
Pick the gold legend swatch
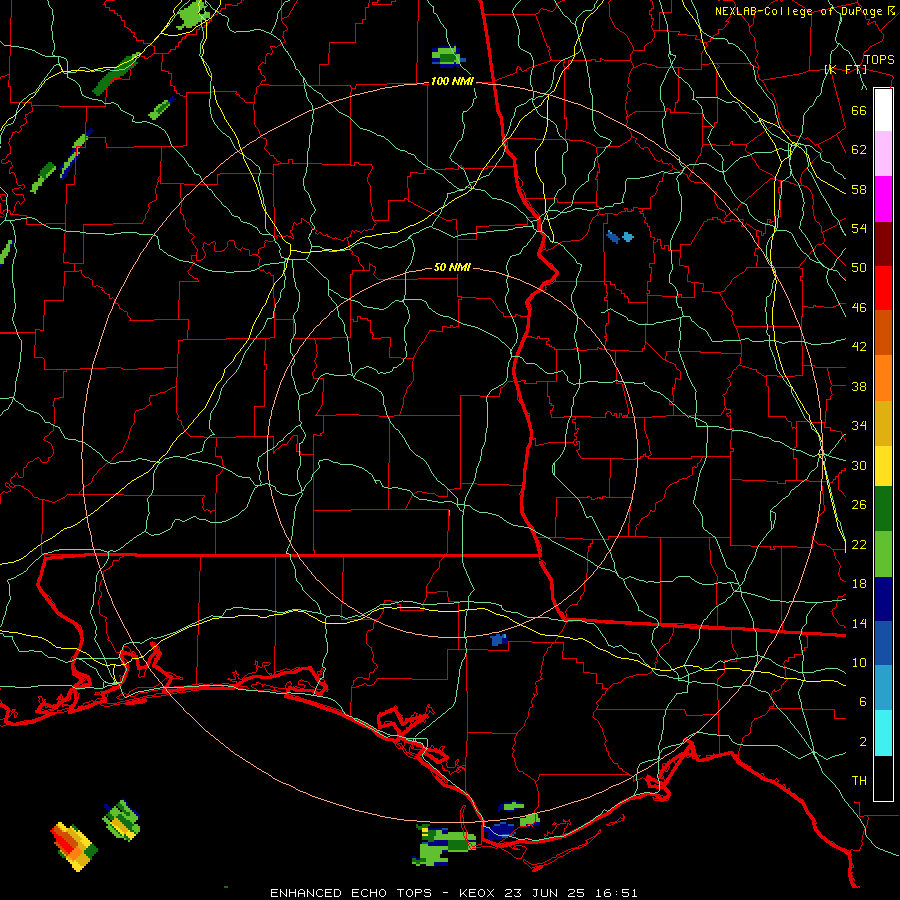(x=883, y=423)
